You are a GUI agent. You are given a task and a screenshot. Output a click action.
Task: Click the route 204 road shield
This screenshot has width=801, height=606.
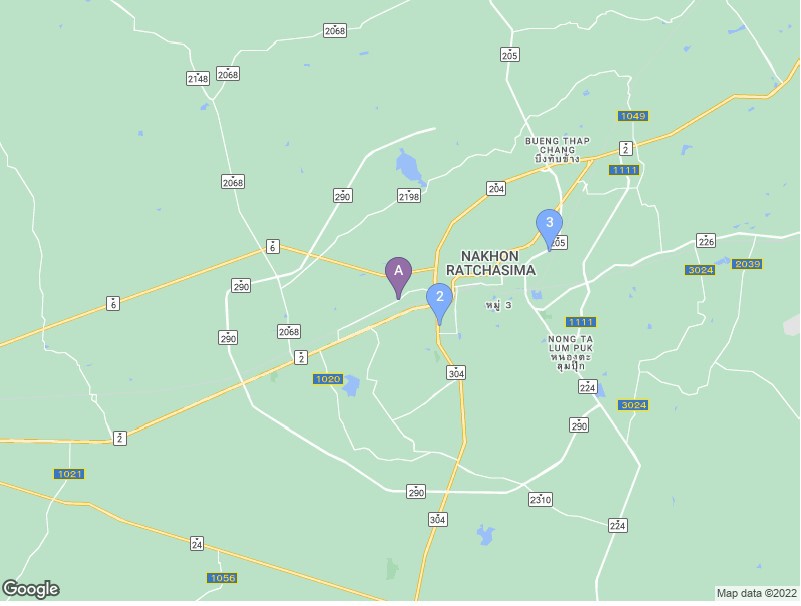point(496,188)
